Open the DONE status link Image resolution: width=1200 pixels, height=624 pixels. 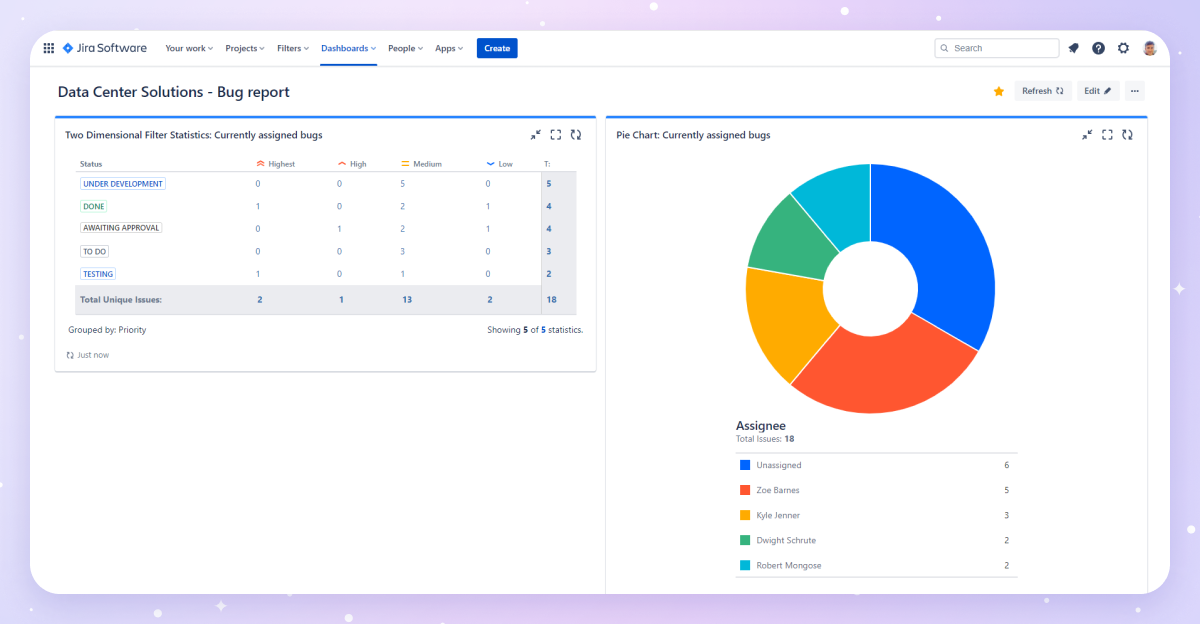tap(94, 206)
